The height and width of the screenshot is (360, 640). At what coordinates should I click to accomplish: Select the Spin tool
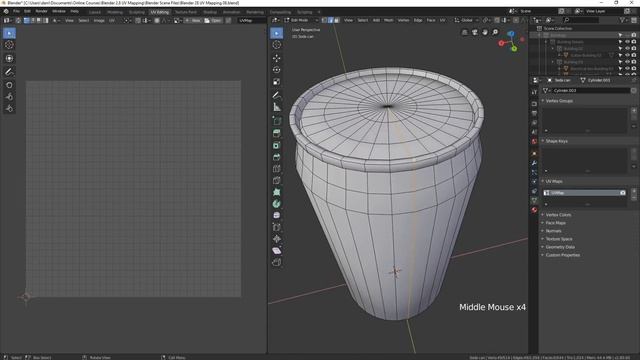click(x=277, y=204)
